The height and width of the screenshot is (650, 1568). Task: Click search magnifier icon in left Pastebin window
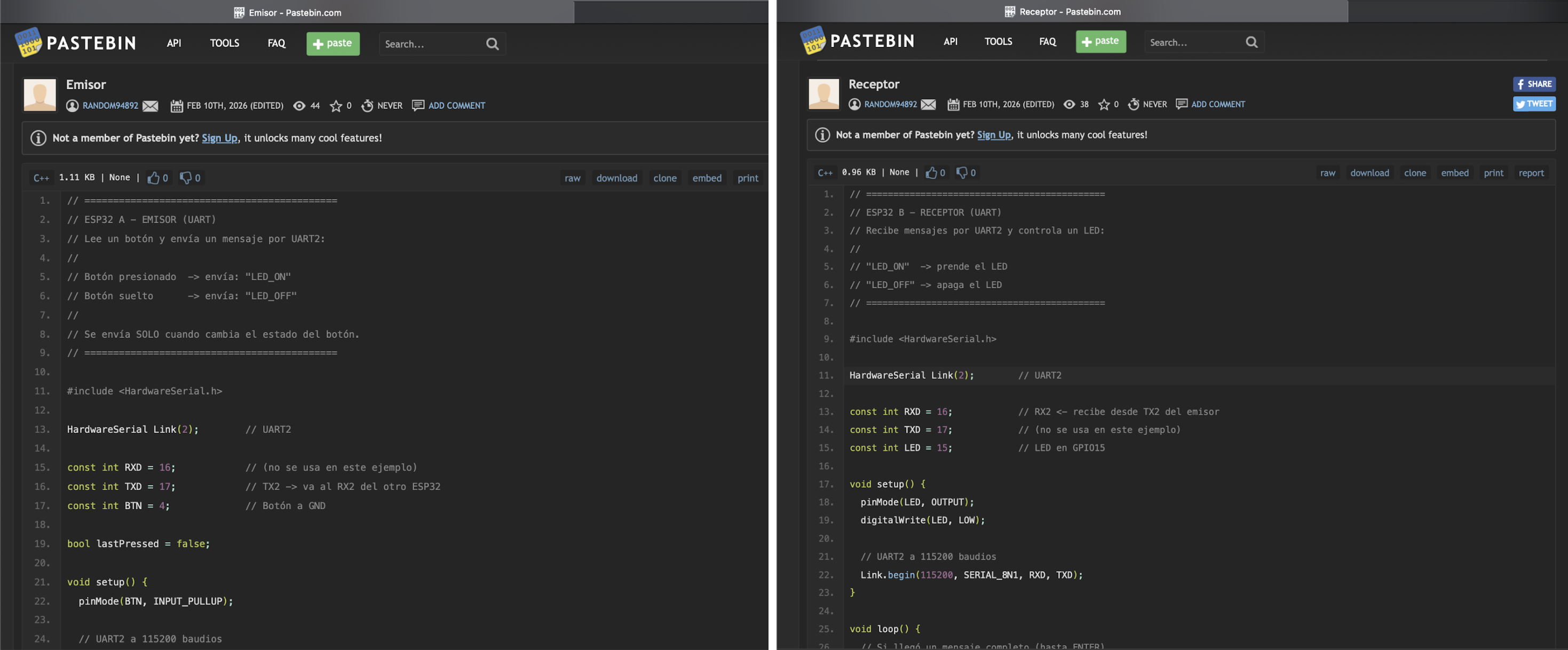click(x=492, y=44)
